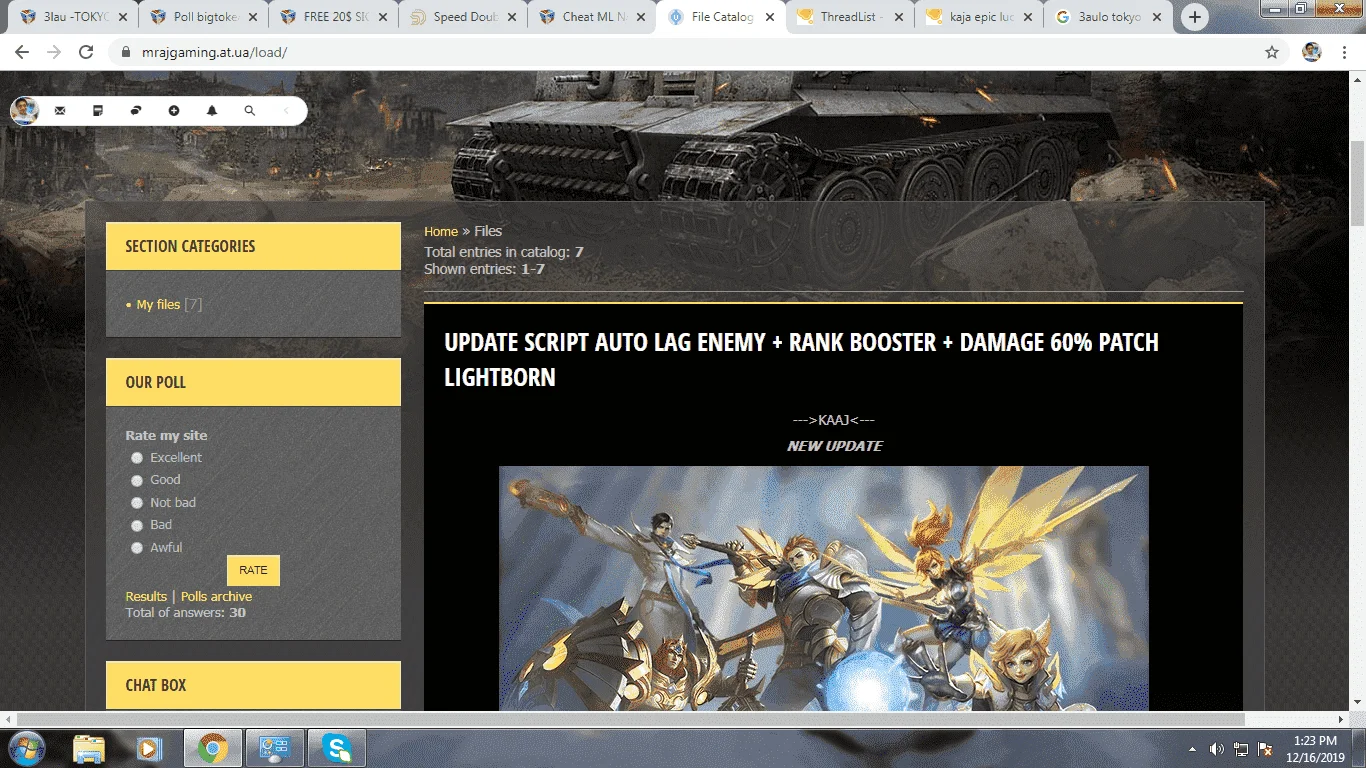Select the 'Excellent' poll option

click(137, 458)
